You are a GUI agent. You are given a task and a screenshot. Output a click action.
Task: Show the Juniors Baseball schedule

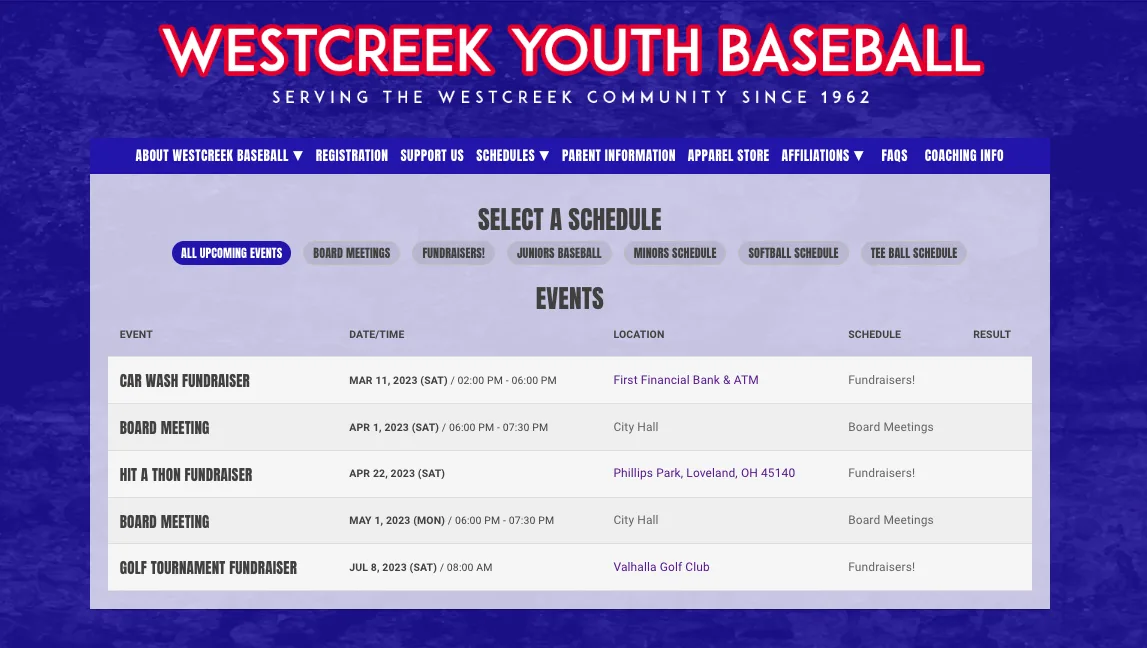(559, 253)
